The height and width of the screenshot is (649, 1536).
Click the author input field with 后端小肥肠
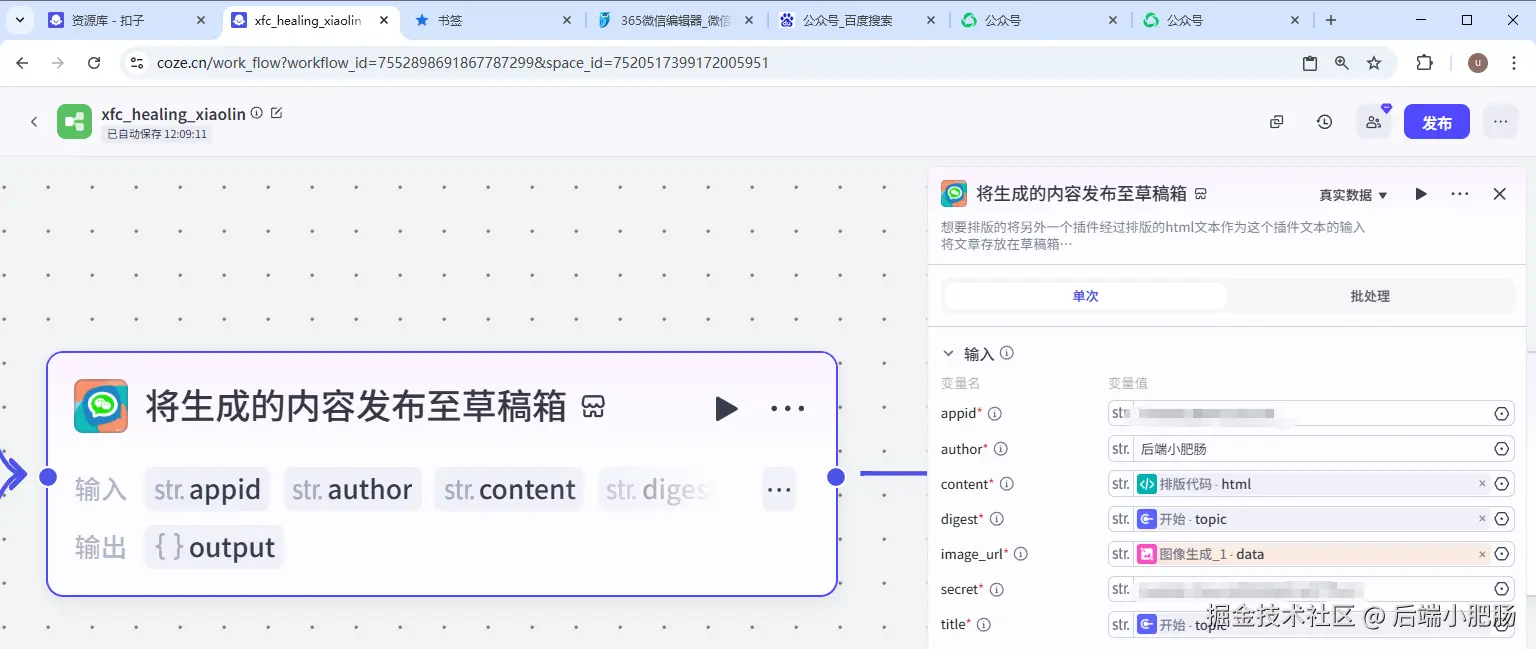coord(1311,449)
